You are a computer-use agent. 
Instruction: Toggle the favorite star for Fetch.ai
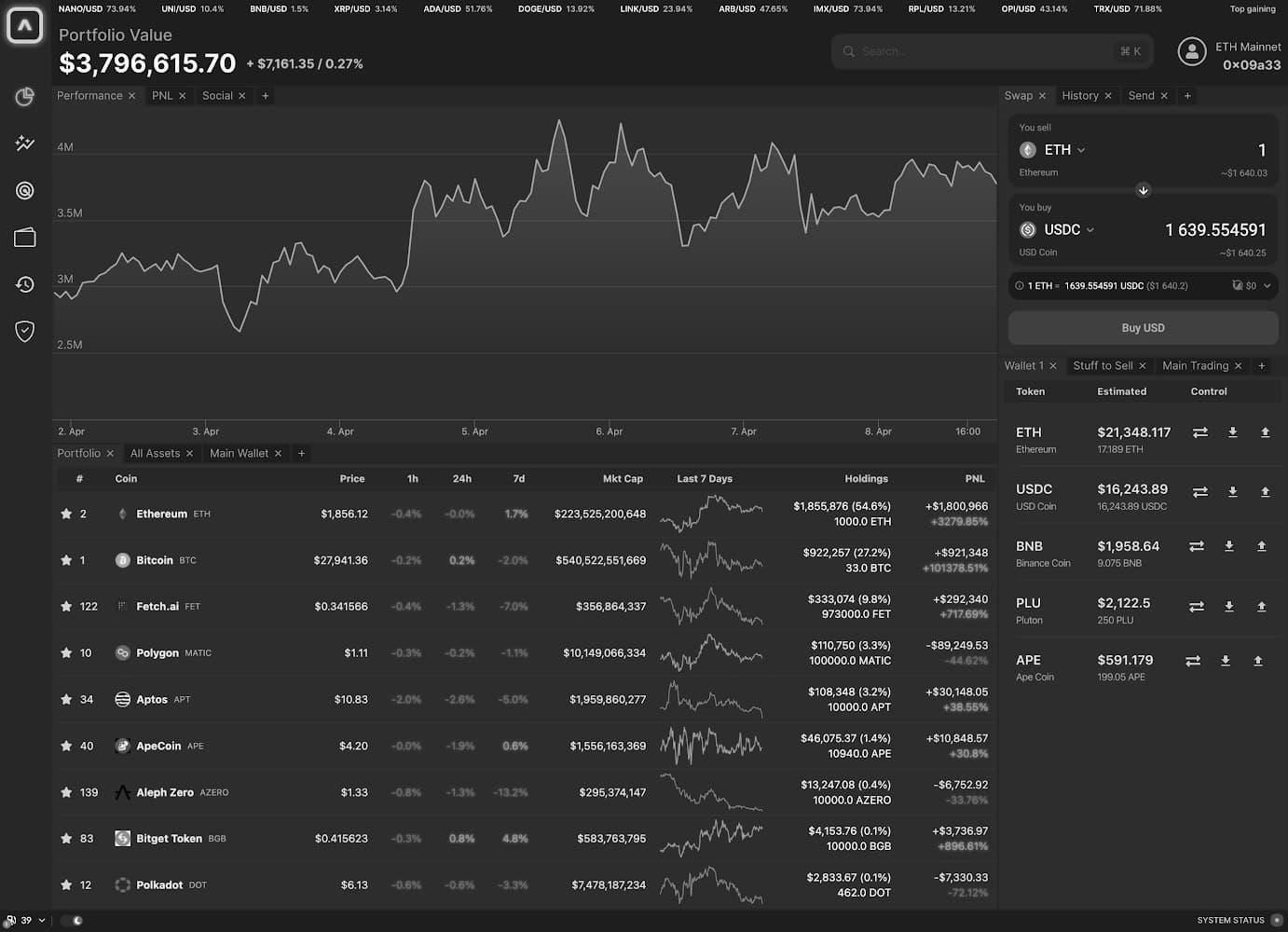(66, 606)
